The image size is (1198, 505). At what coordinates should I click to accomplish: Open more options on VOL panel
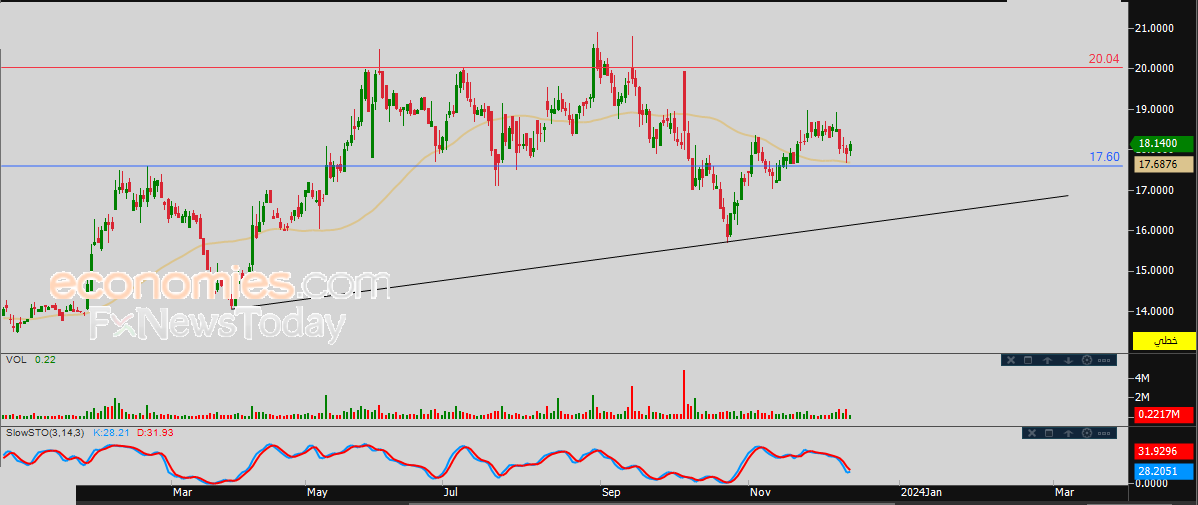tap(1104, 360)
